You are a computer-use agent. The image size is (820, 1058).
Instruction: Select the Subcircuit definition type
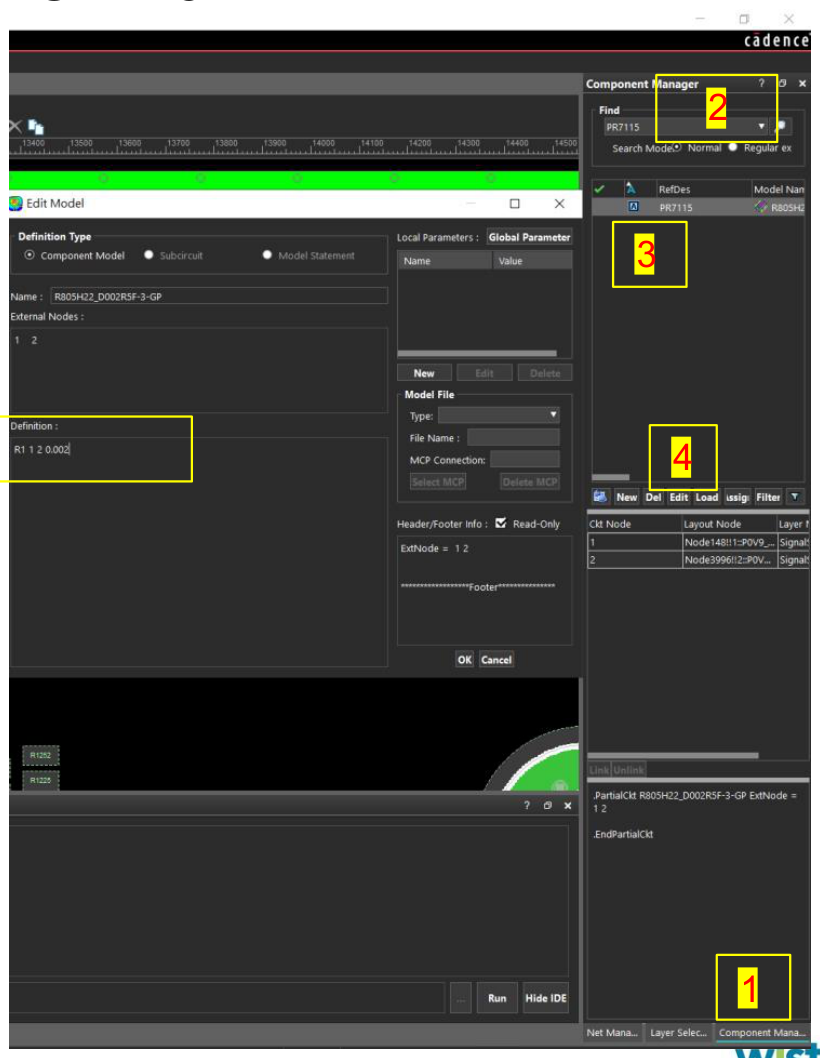[148, 255]
